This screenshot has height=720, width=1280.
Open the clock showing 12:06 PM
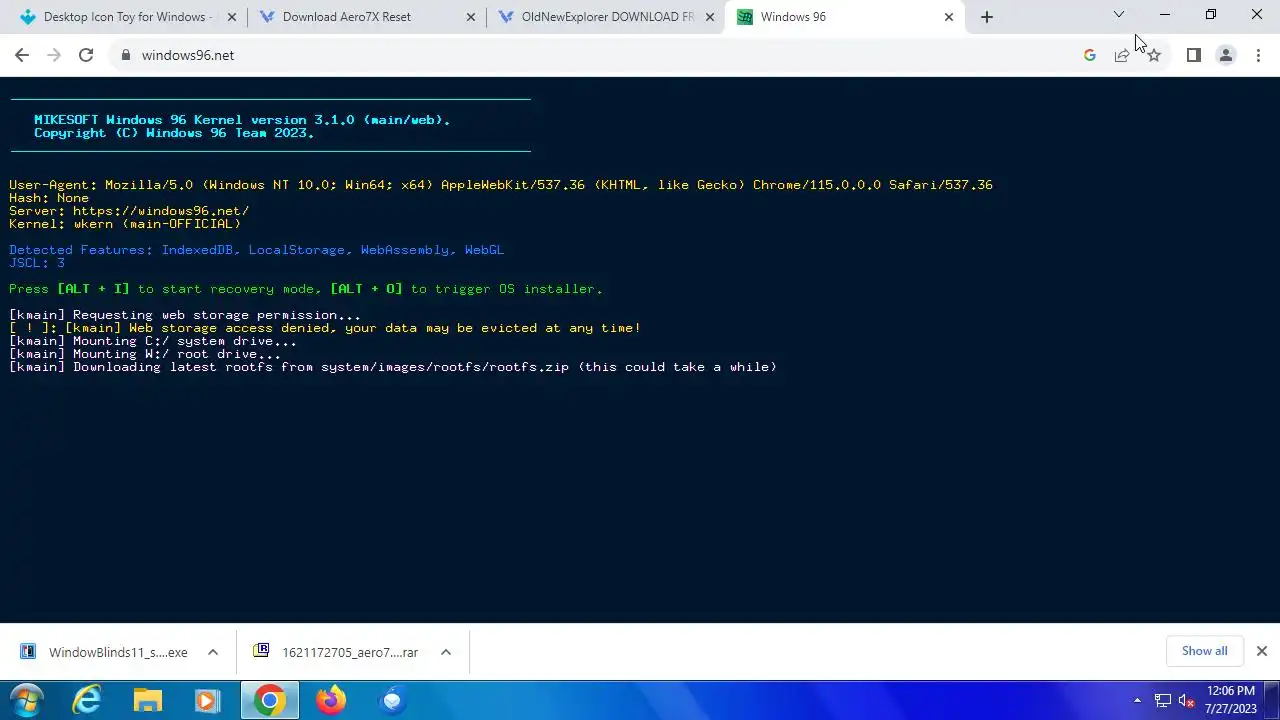click(x=1230, y=700)
